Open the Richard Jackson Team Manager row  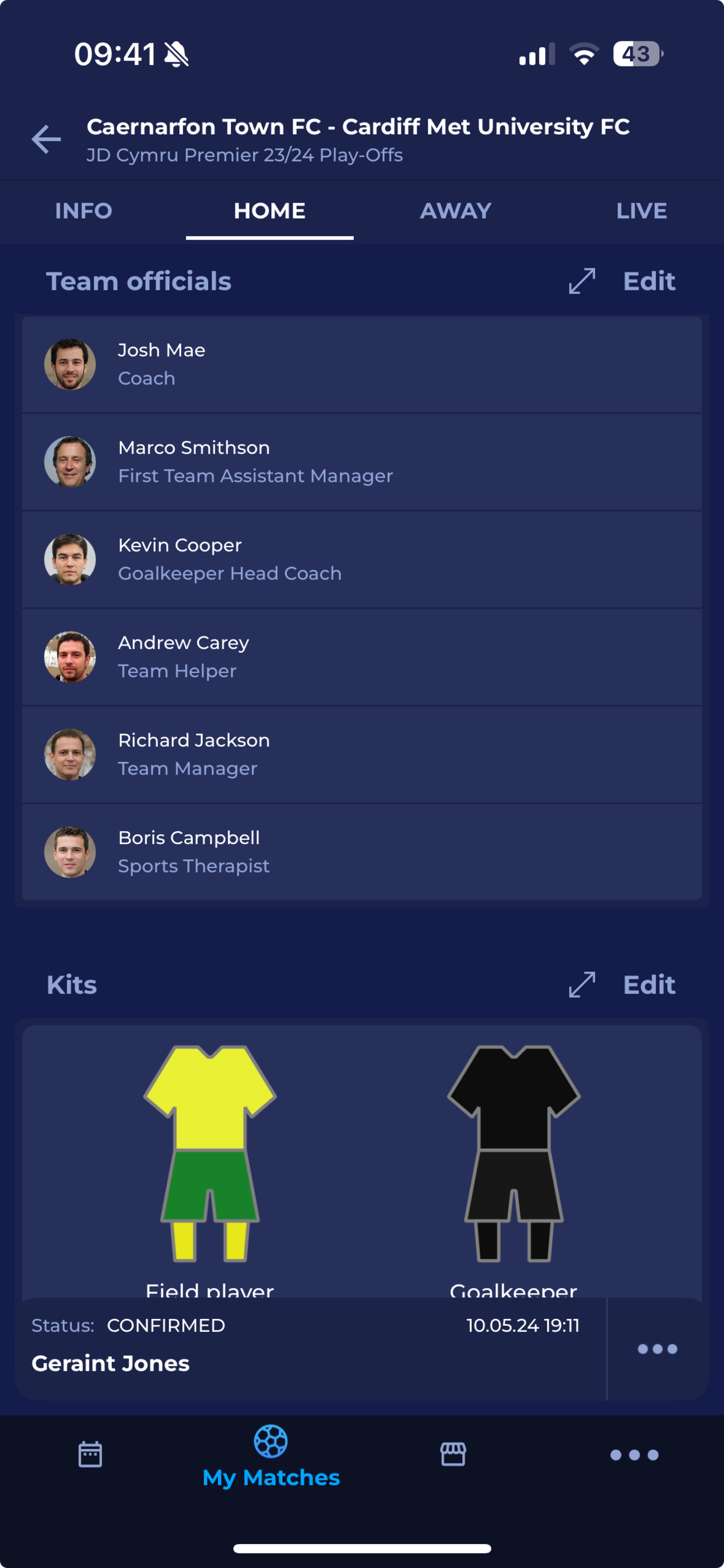pyautogui.click(x=362, y=754)
